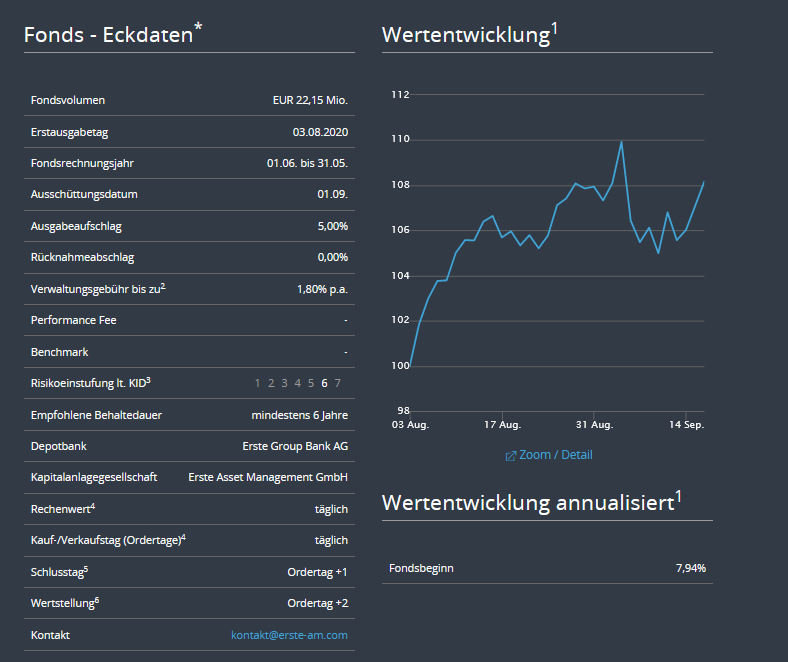Click footnote 3 on Risikoeinstufung lt. KID
This screenshot has width=788, height=662.
click(148, 380)
